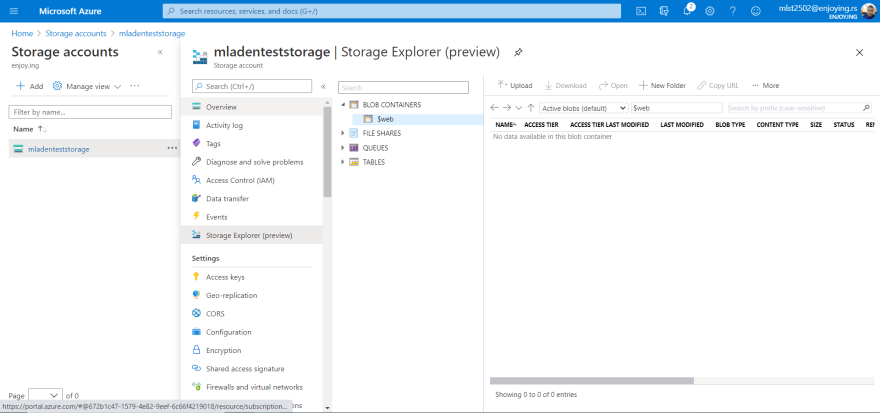Open the ellipsis menu for mladenteststorage row
880x413 pixels.
[172, 148]
